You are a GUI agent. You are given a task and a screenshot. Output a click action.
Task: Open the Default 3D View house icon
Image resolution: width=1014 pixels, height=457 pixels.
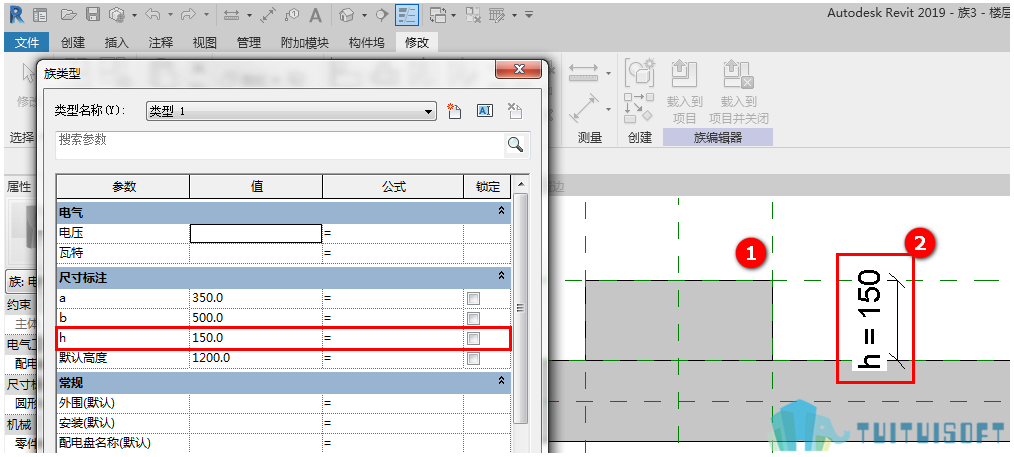pyautogui.click(x=347, y=14)
